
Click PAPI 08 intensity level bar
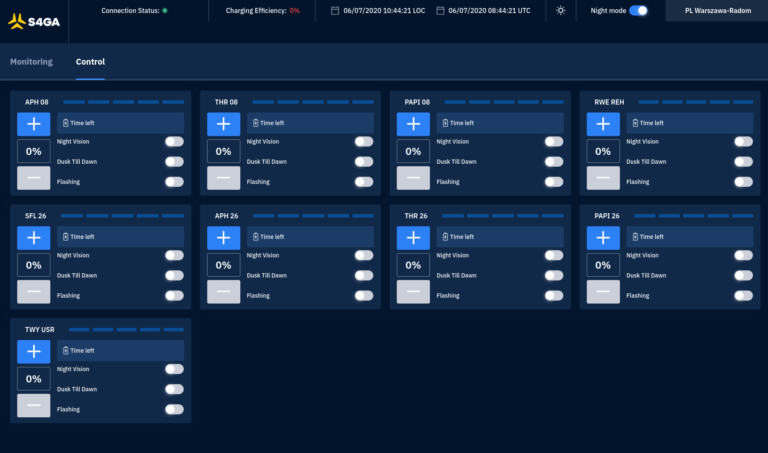click(x=507, y=102)
